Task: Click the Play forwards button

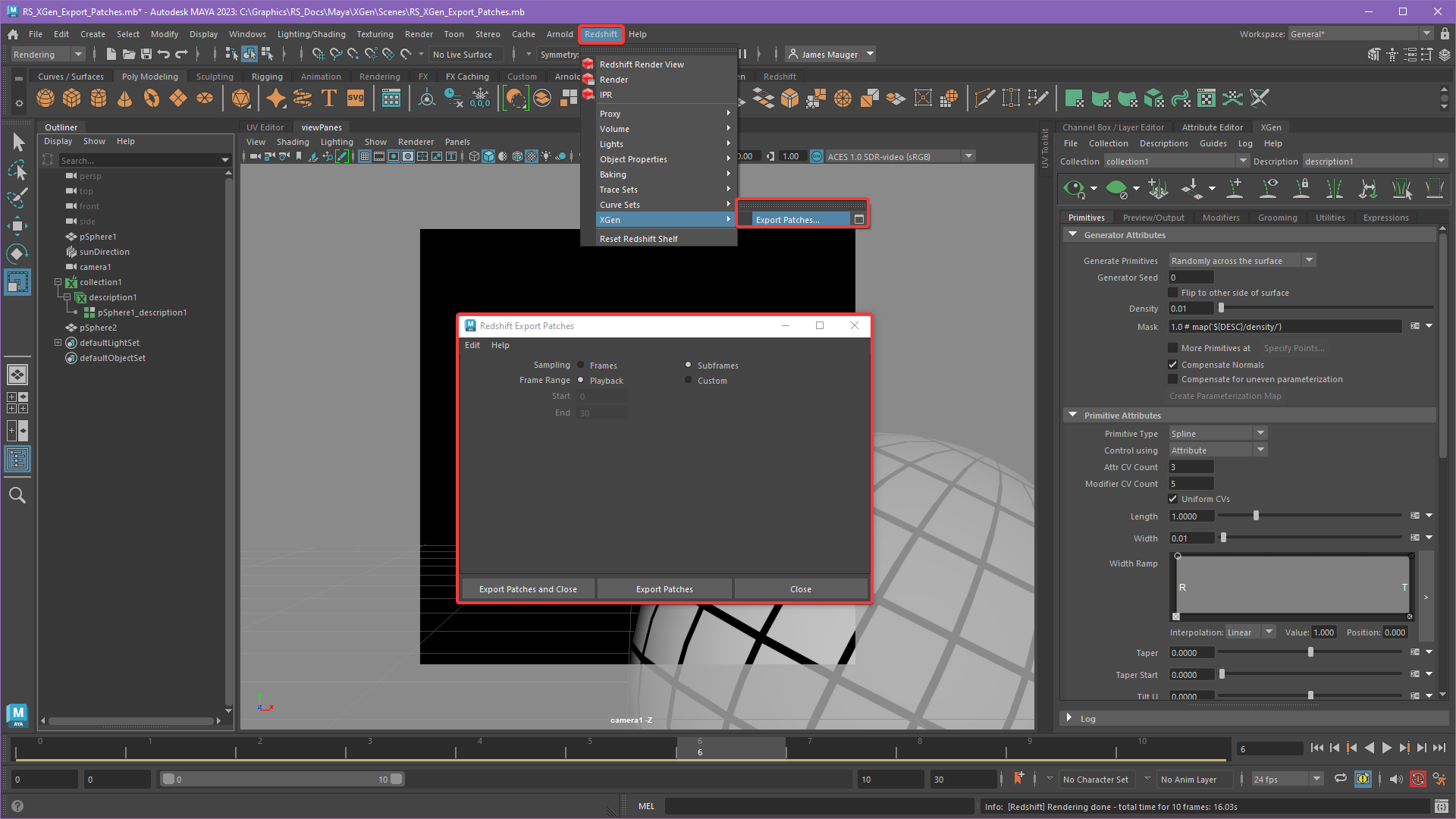Action: 1387,748
